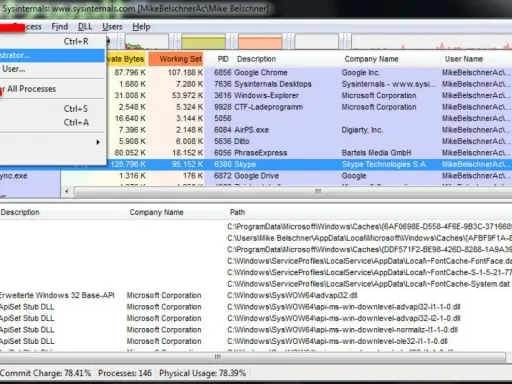Click the Processes: 146 status bar entry
Viewport: 512px width, 384px height.
(125, 373)
